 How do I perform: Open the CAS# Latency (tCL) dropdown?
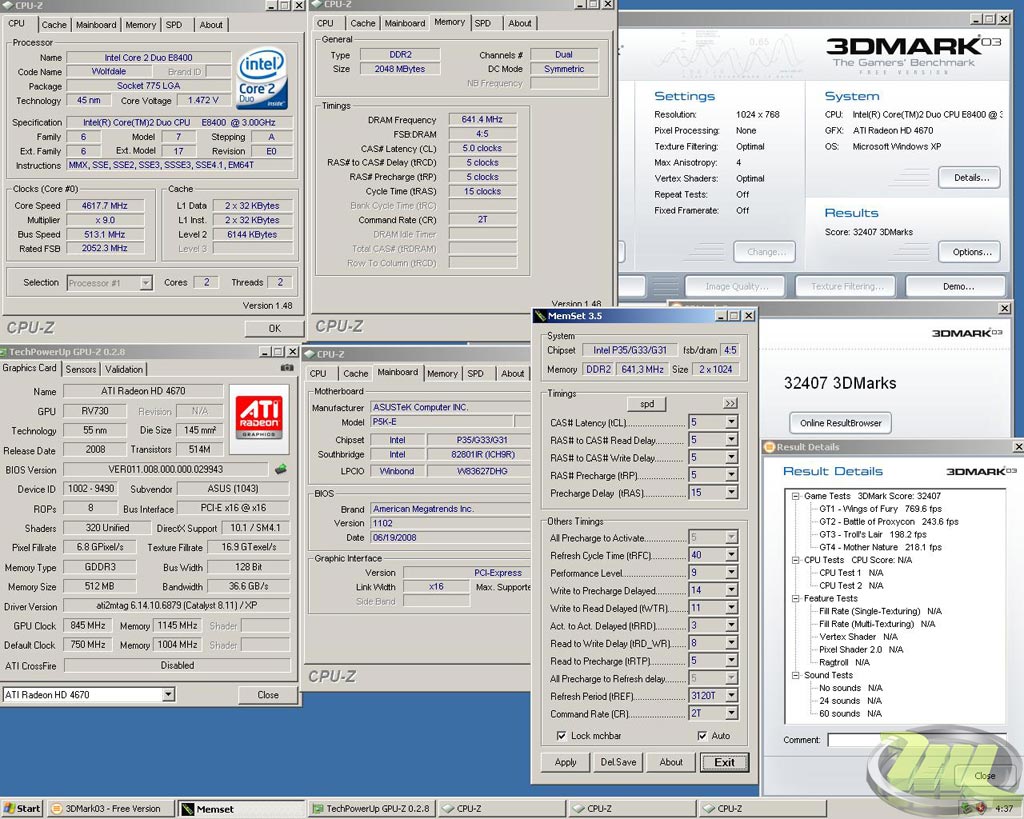[x=731, y=422]
